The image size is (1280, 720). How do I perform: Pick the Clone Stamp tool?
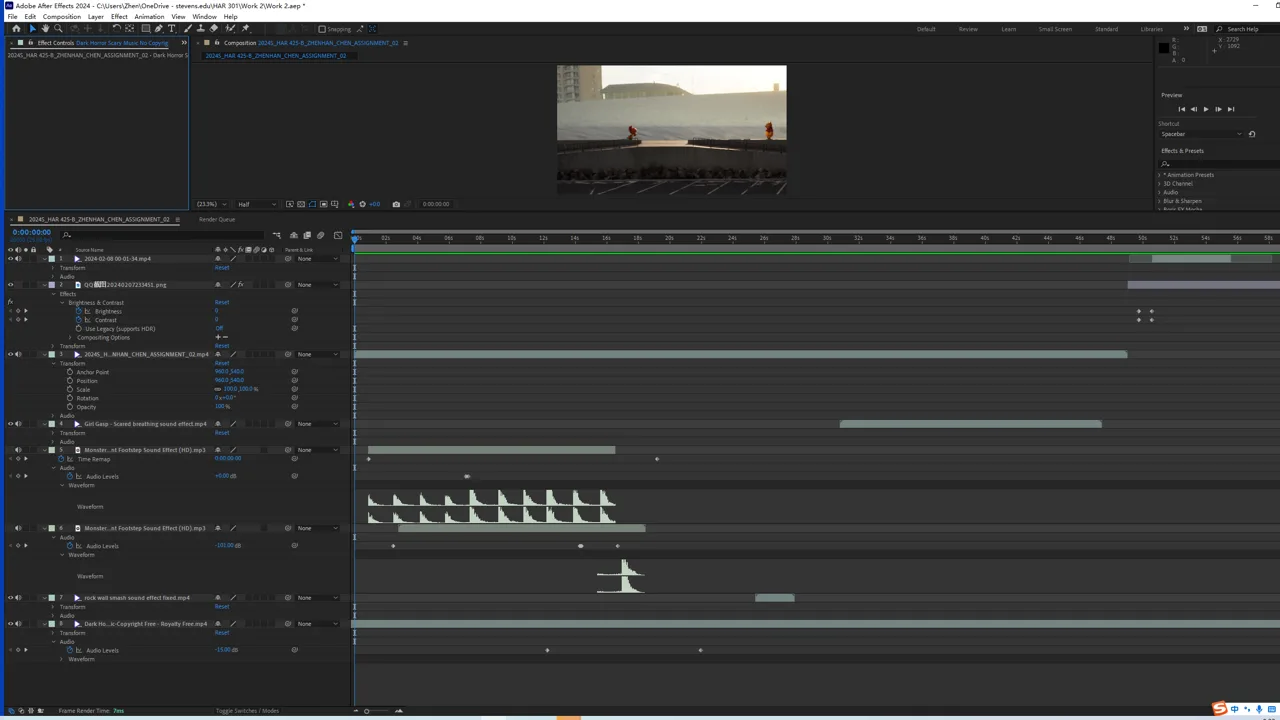click(200, 29)
